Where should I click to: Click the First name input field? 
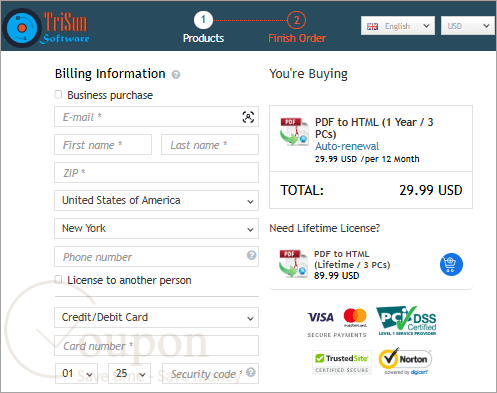click(103, 145)
